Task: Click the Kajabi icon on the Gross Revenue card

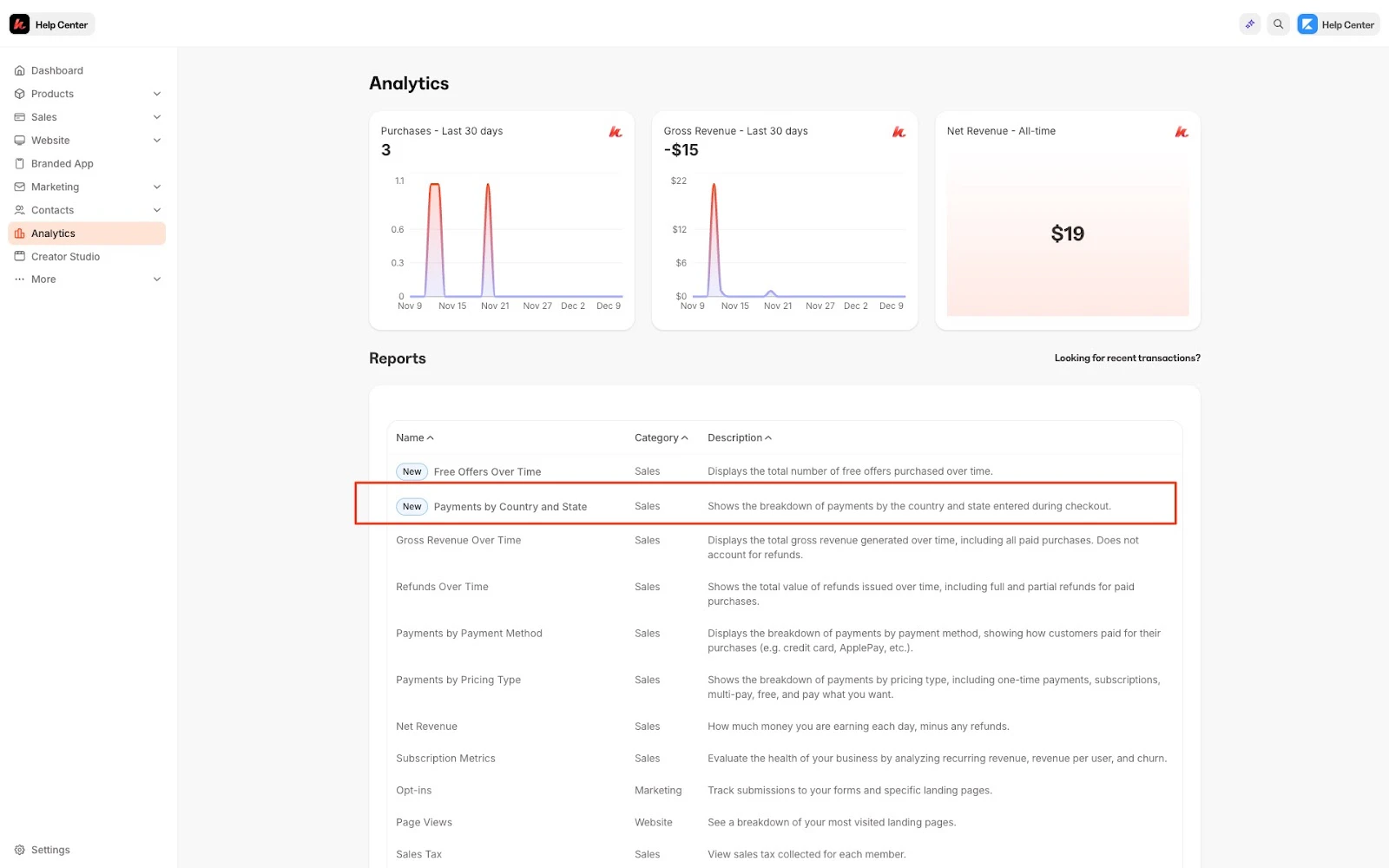Action: tap(899, 132)
